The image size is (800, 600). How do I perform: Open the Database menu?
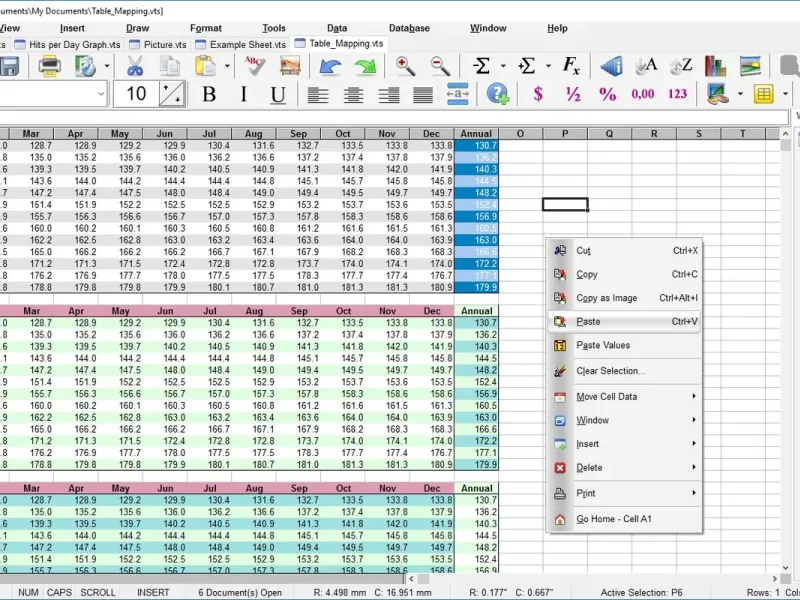409,28
